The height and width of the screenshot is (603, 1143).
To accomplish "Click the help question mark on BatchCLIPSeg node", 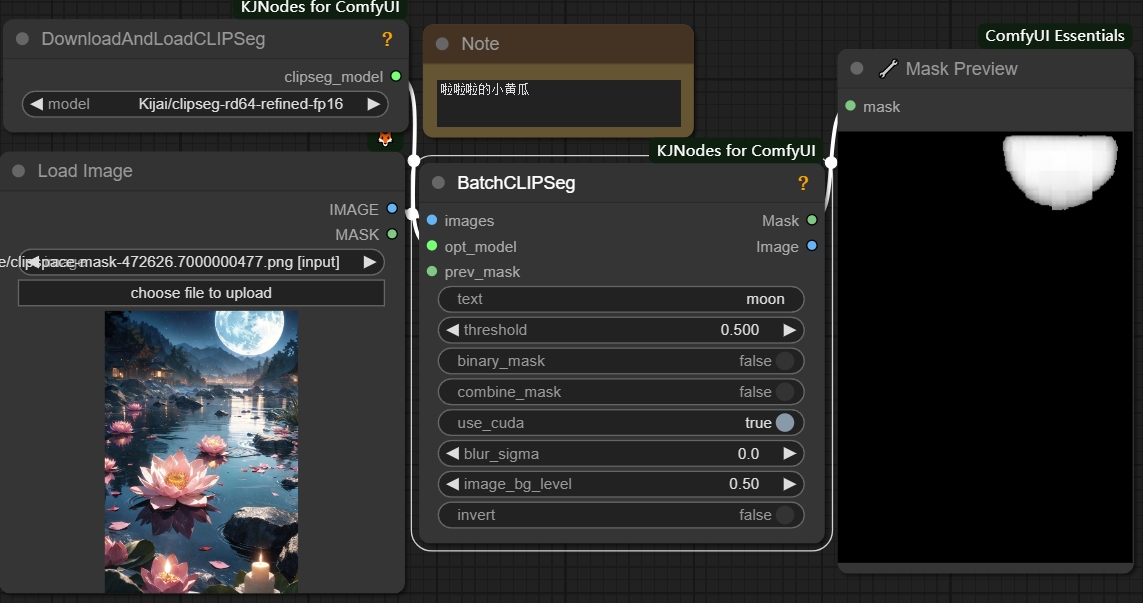I will pos(802,183).
